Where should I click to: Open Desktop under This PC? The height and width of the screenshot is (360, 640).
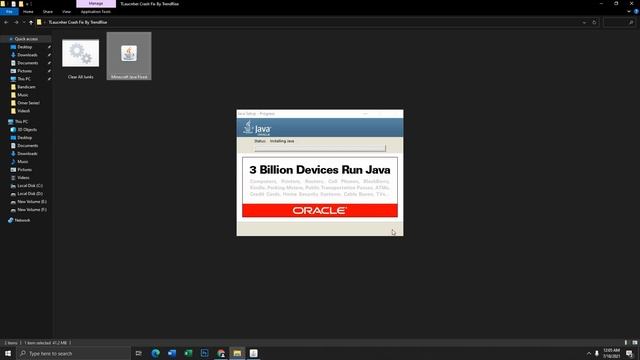click(x=24, y=138)
